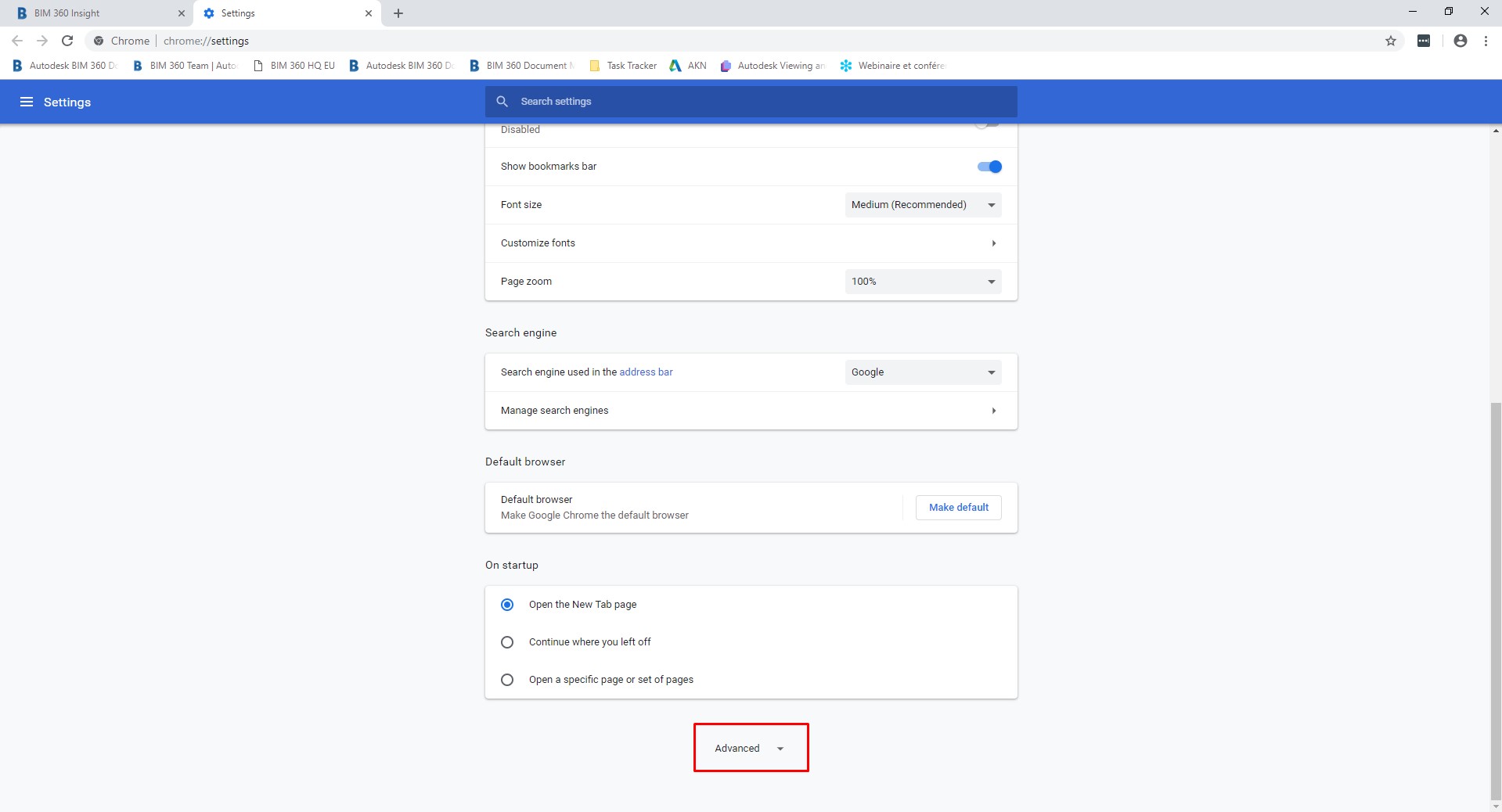Click the Make default button
This screenshot has width=1502, height=812.
pyautogui.click(x=958, y=507)
